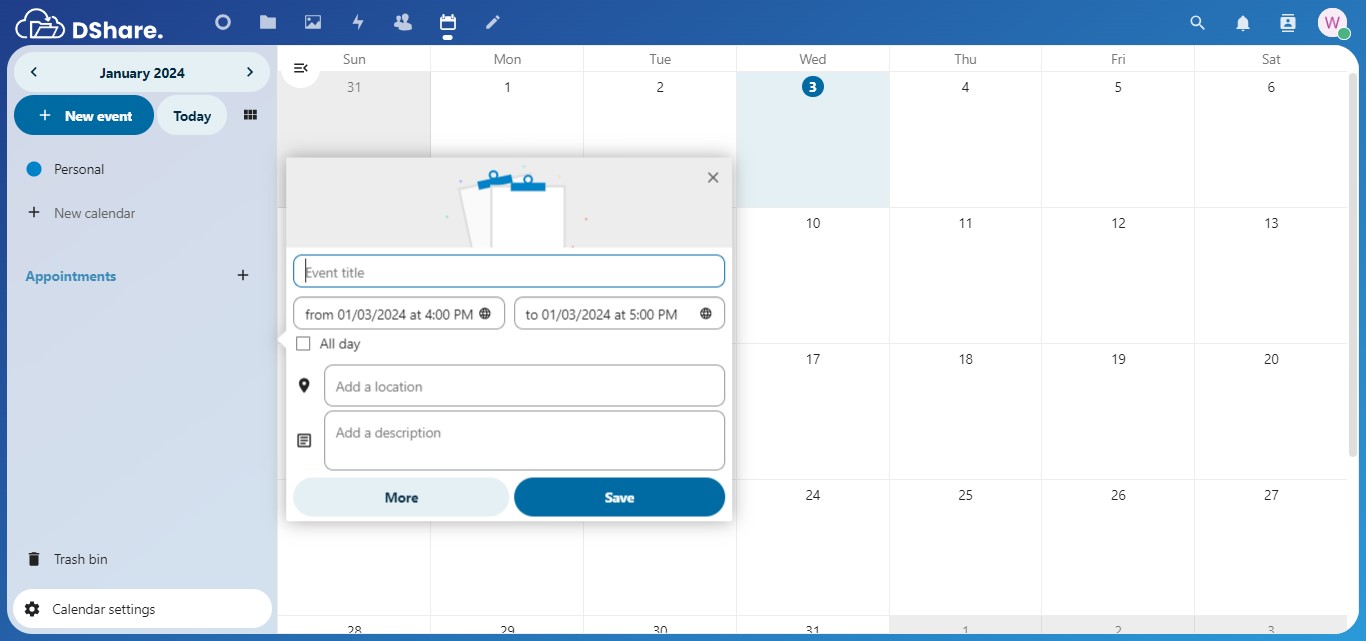Viewport: 1366px width, 641px height.
Task: Focus the Event title field
Action: tap(509, 272)
